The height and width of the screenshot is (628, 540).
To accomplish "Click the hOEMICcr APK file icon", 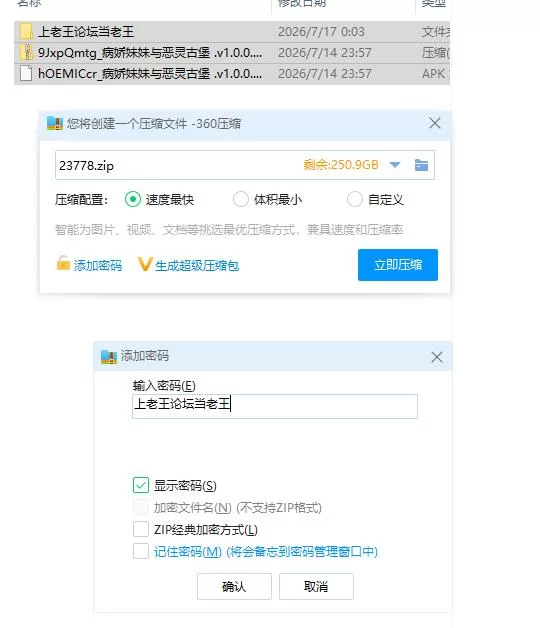I will [x=26, y=74].
